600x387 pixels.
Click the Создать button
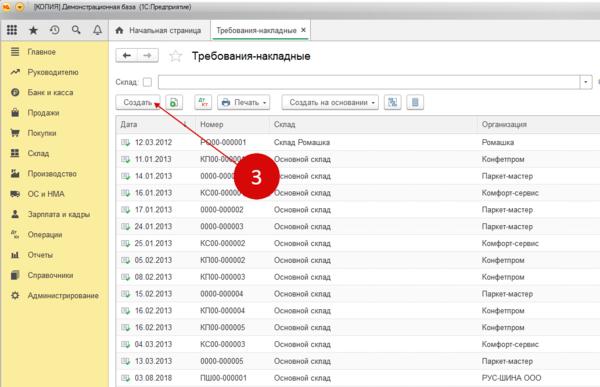point(138,103)
